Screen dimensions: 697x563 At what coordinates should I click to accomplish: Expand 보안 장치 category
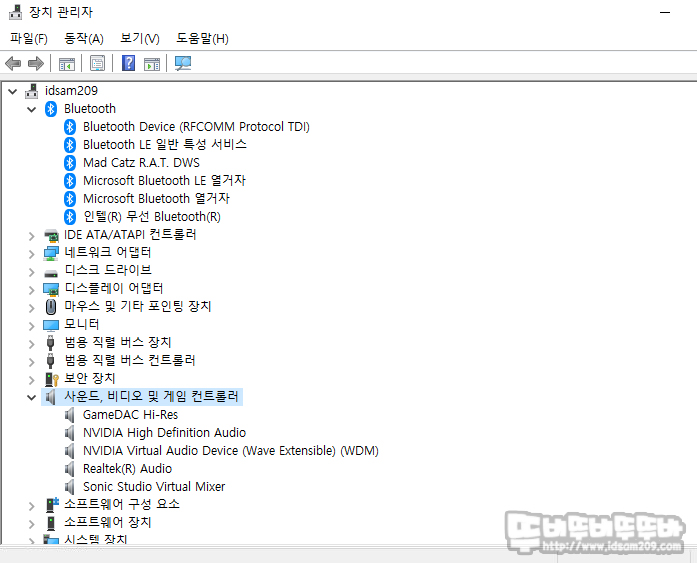[x=32, y=380]
